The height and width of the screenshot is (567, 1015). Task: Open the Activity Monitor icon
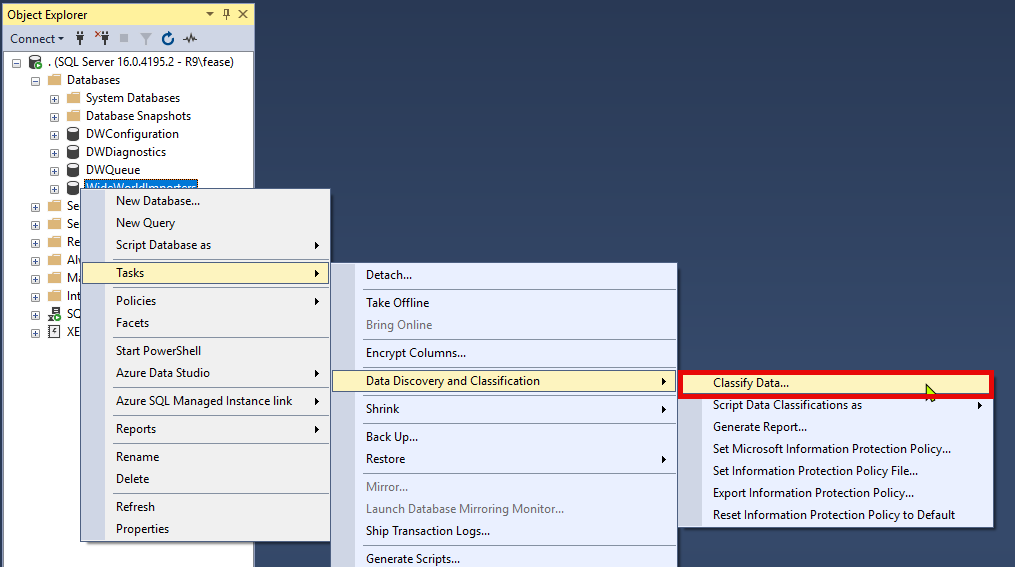click(190, 39)
